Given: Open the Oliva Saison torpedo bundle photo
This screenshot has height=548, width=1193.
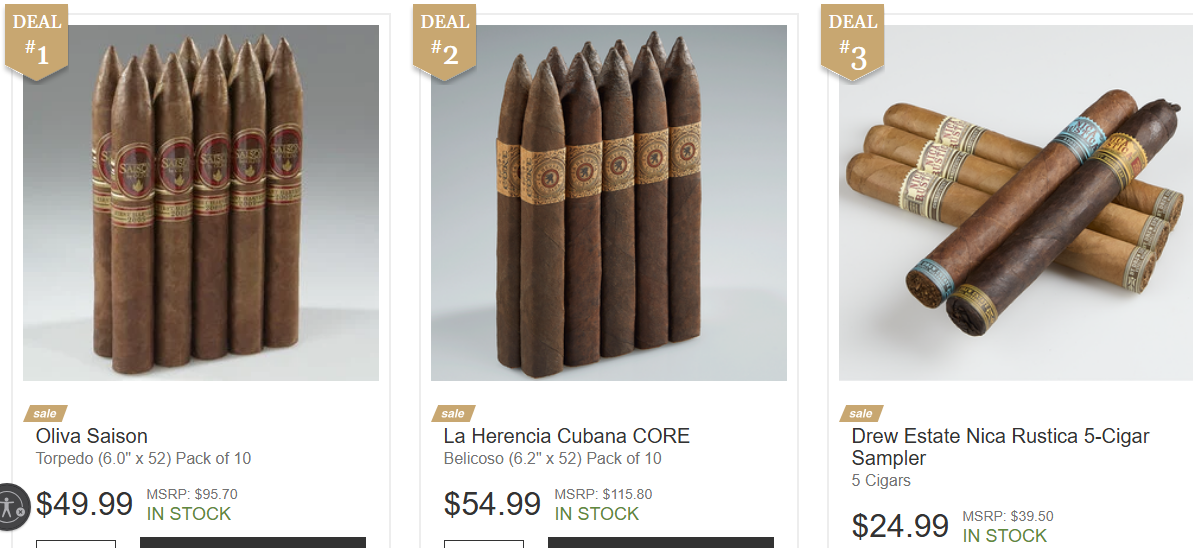Looking at the screenshot, I should [201, 202].
